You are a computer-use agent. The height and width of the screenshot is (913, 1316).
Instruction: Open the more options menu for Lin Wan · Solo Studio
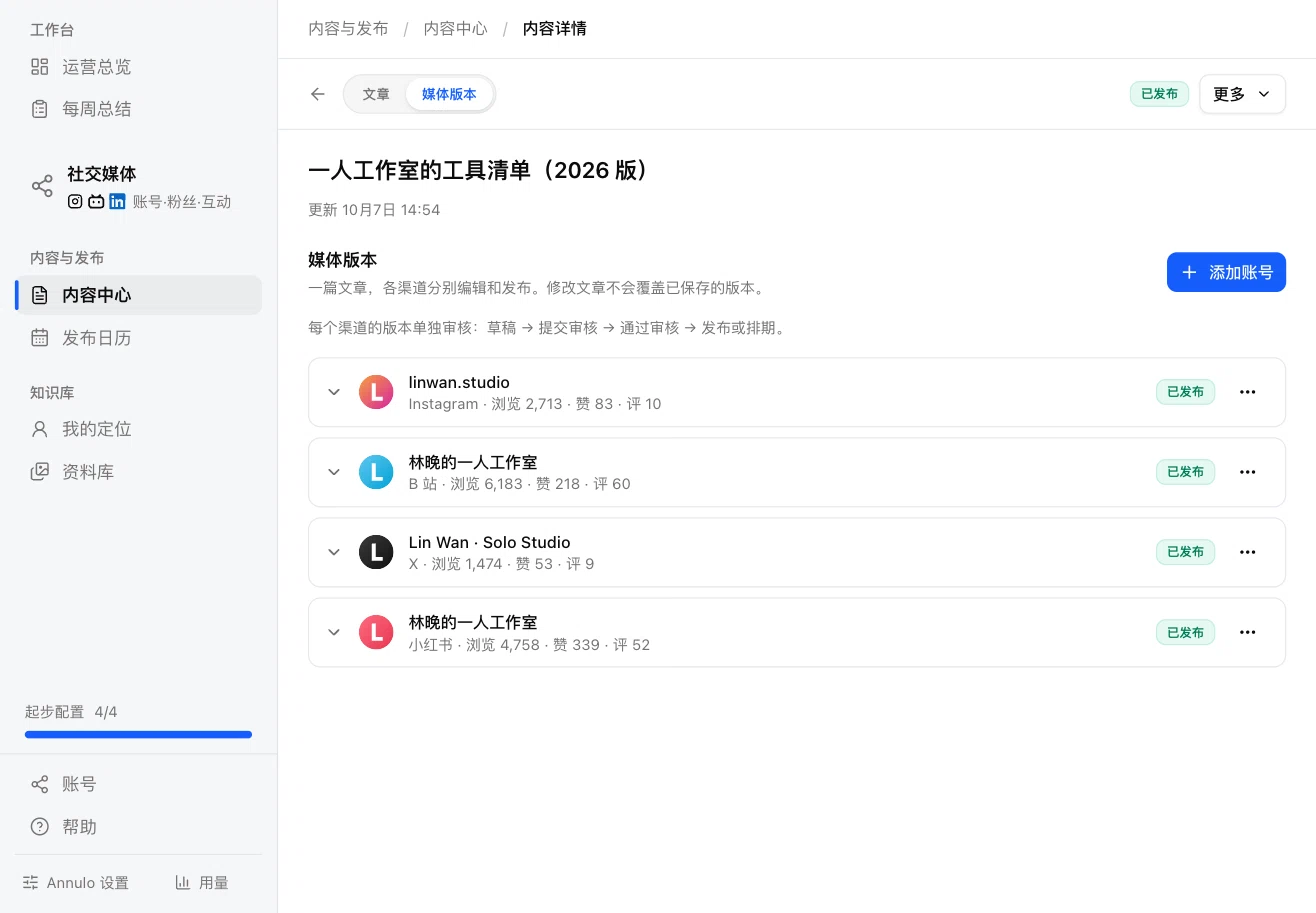(x=1247, y=552)
